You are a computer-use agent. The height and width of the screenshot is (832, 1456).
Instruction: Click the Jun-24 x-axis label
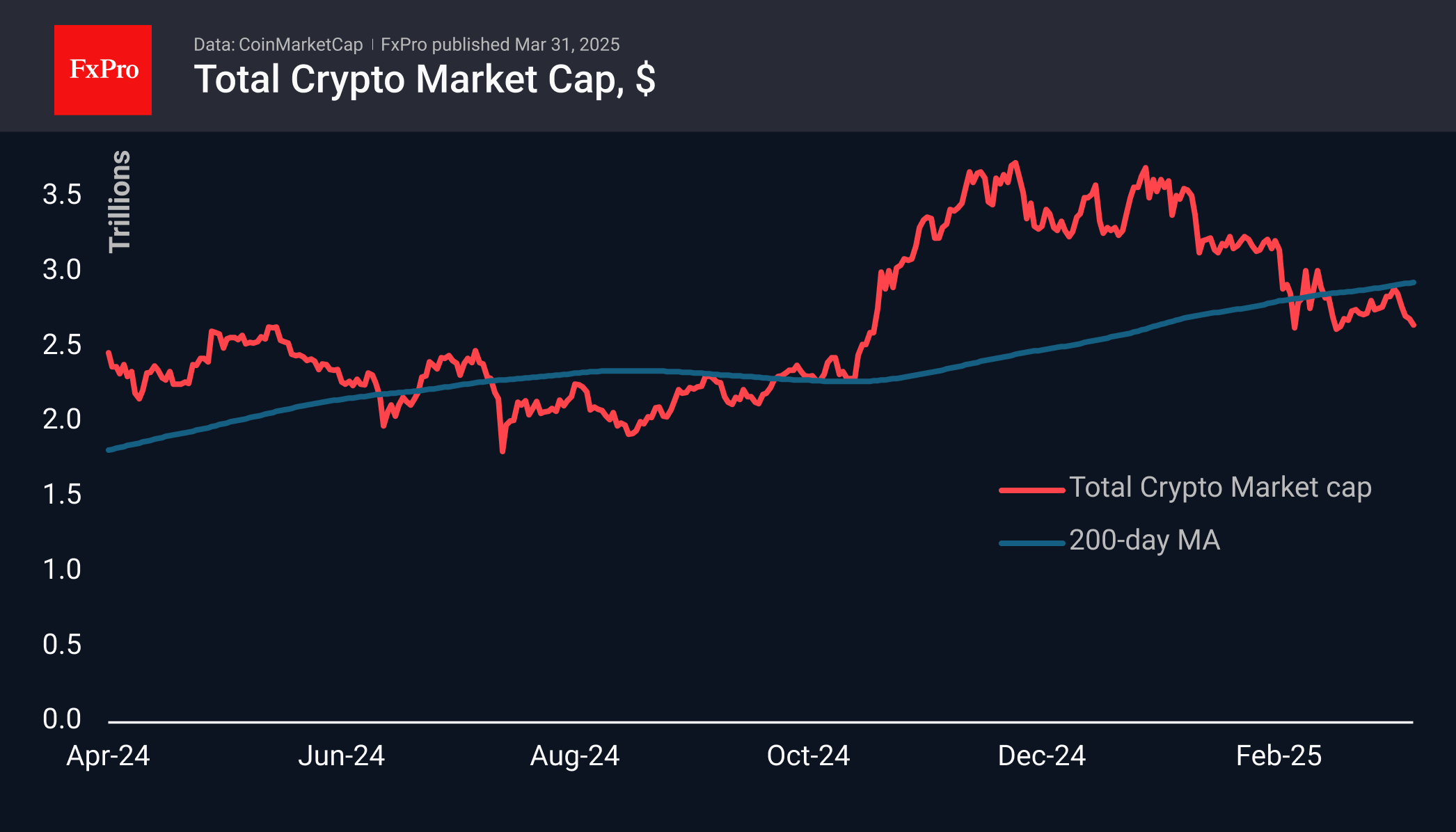pos(342,756)
